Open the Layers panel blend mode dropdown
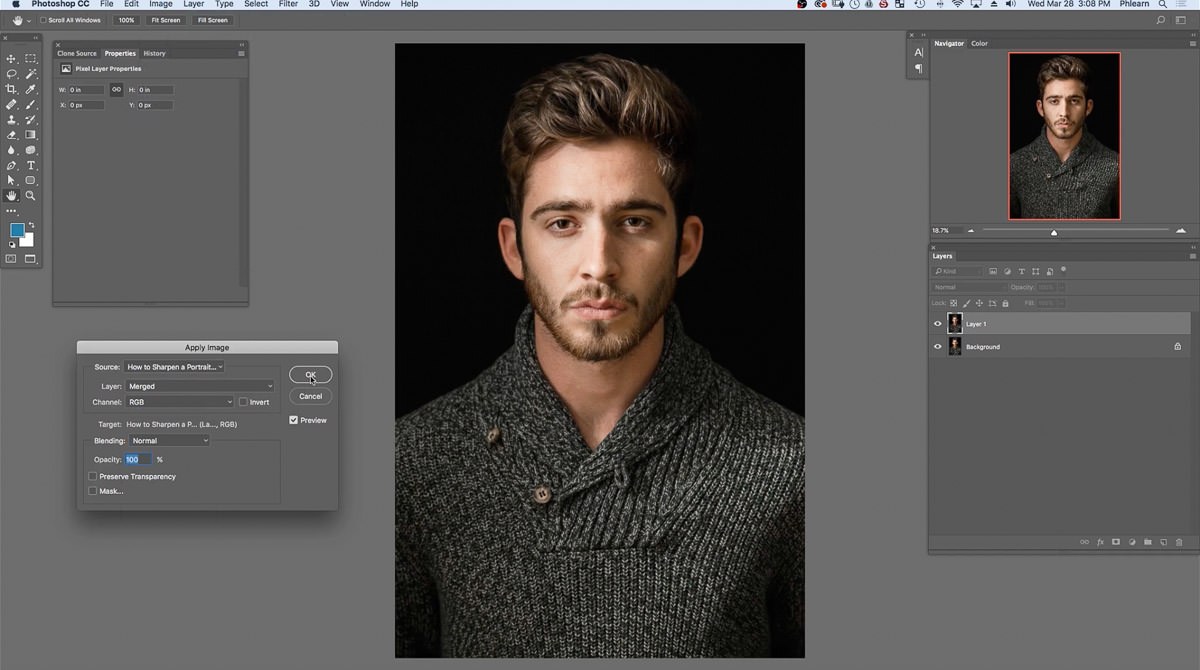The height and width of the screenshot is (670, 1200). pyautogui.click(x=967, y=287)
